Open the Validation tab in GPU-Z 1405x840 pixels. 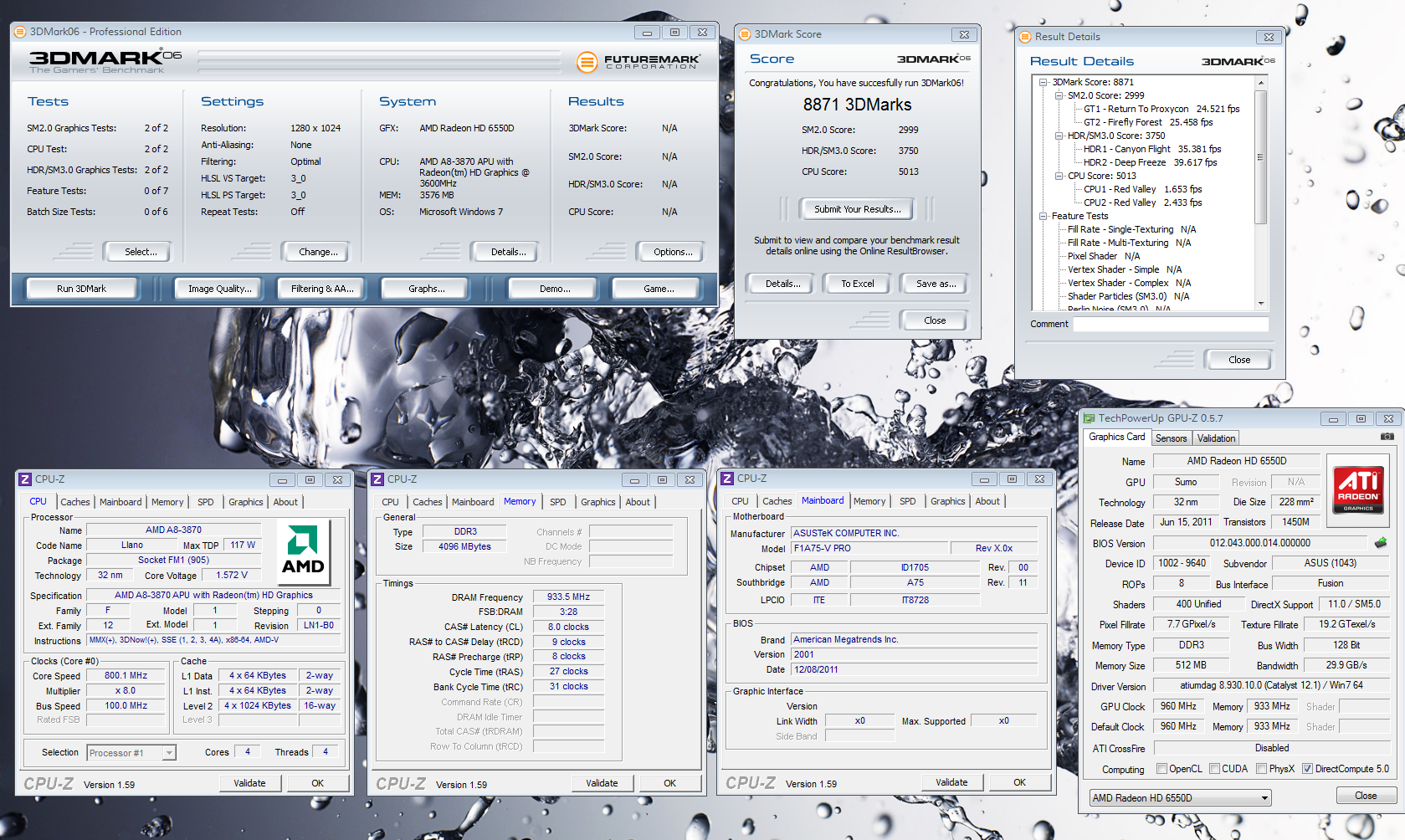tap(1216, 438)
